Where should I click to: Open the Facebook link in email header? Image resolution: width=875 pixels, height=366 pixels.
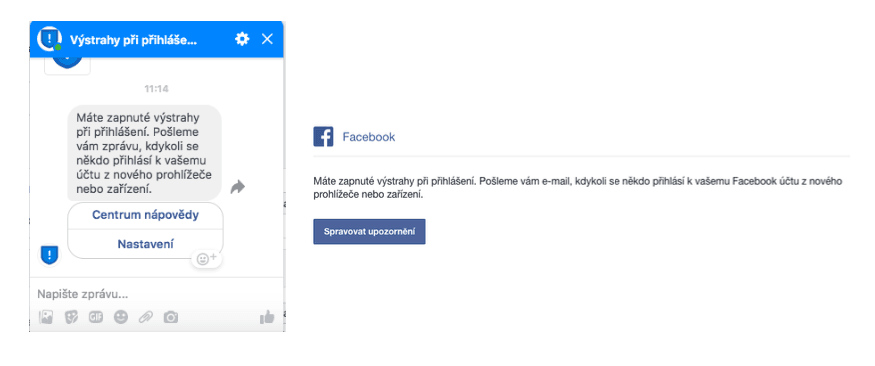tap(369, 137)
